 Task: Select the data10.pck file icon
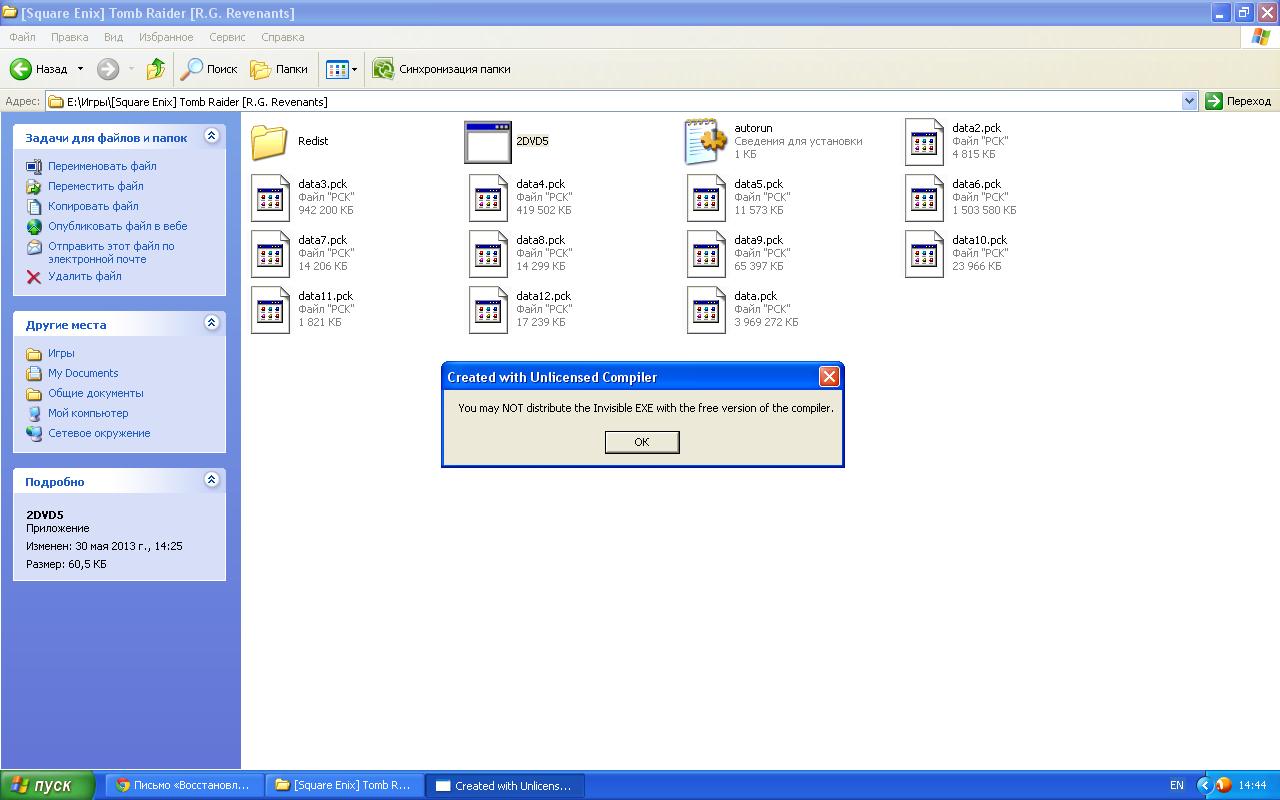(x=924, y=254)
